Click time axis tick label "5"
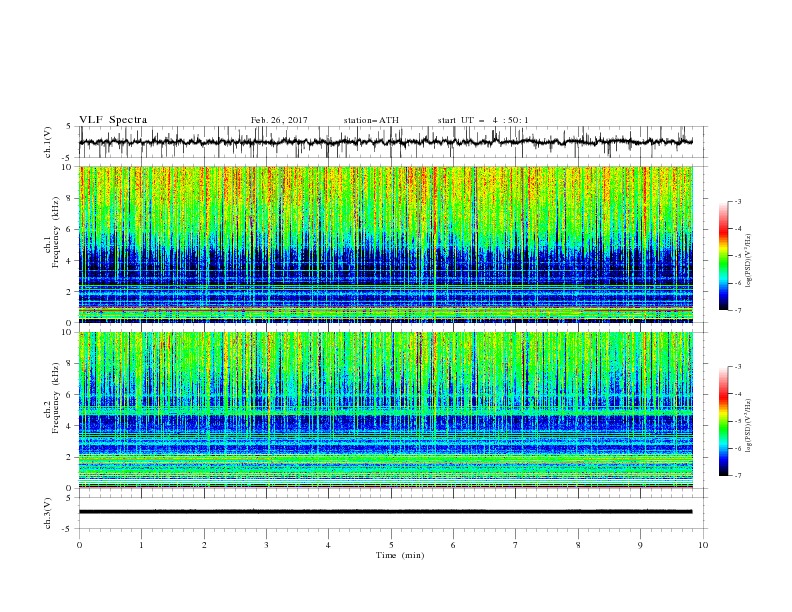 [x=391, y=545]
